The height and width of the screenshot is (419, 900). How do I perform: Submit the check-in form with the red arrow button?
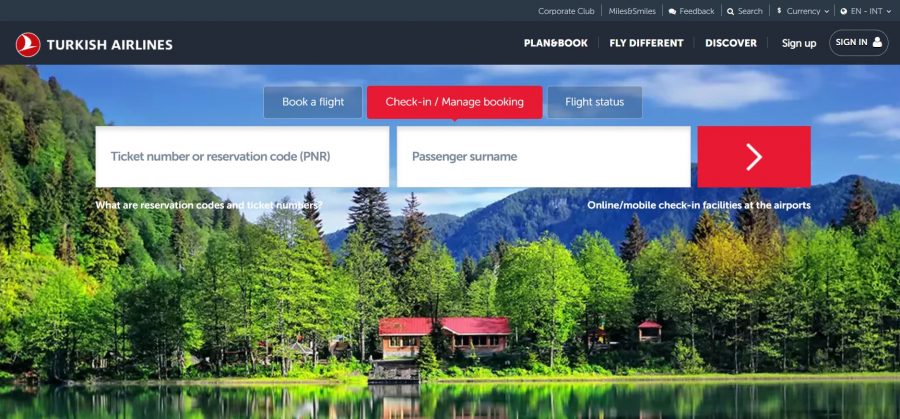754,157
